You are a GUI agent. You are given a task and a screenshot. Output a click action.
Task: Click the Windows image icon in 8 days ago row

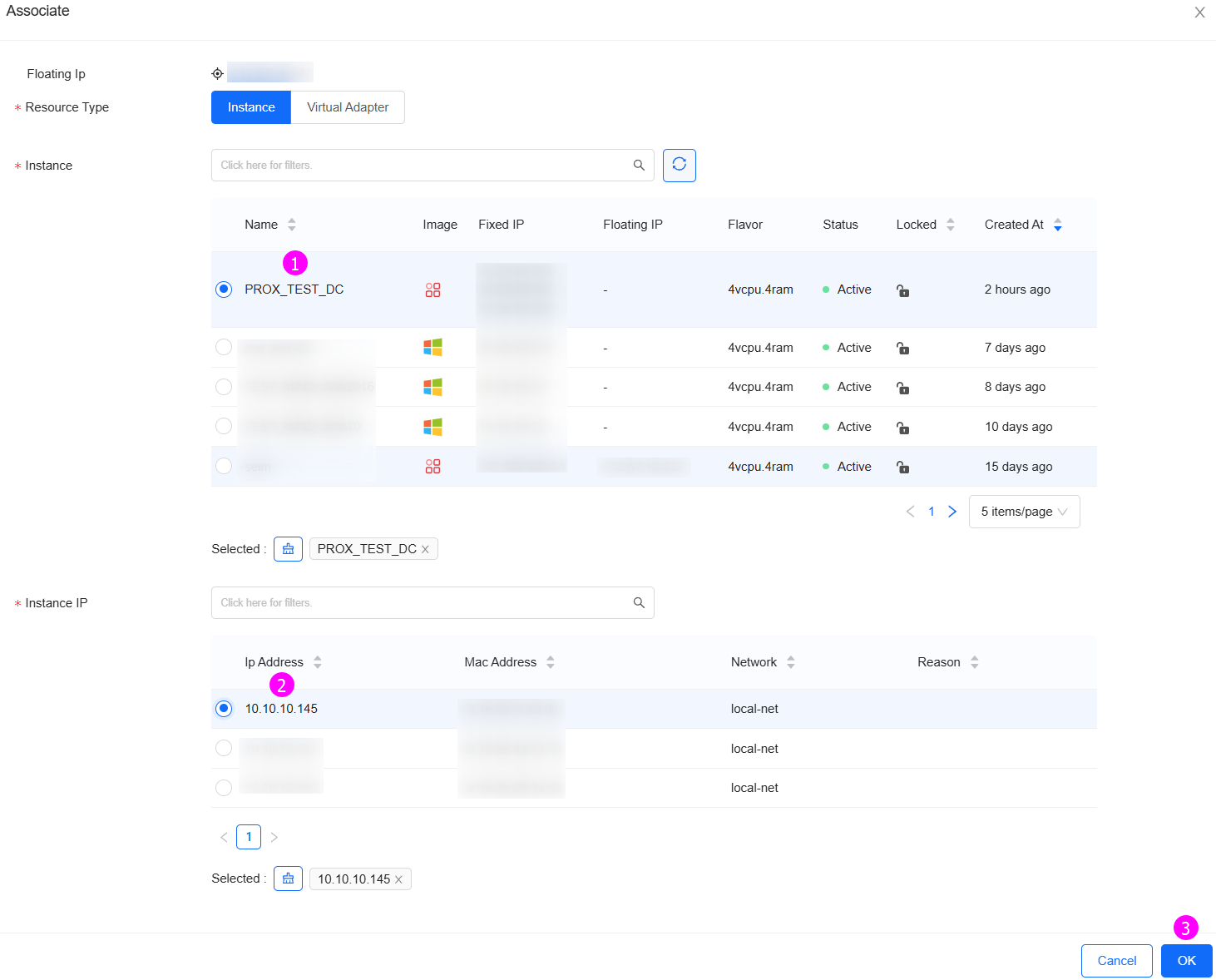pyautogui.click(x=433, y=387)
